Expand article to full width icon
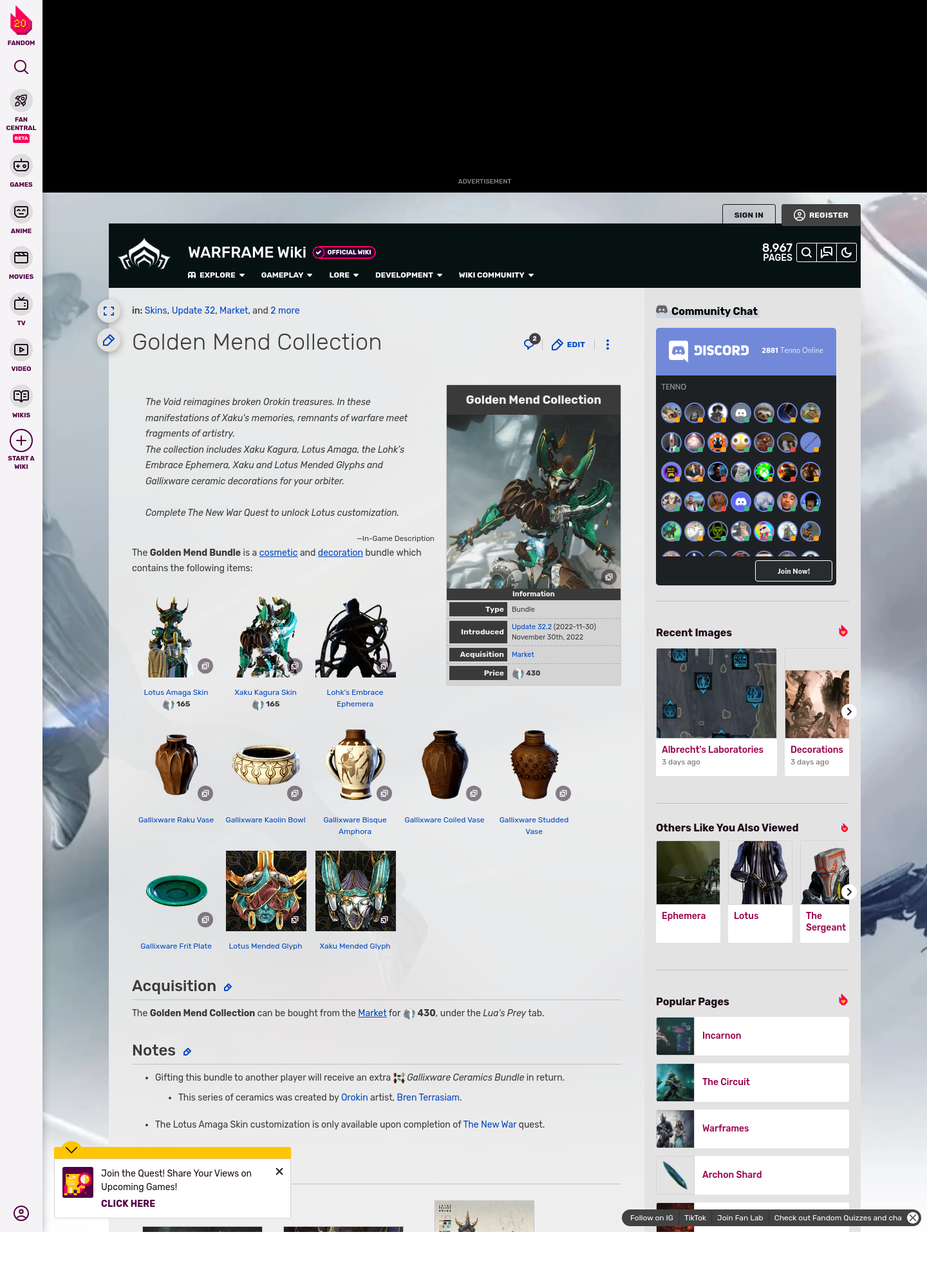This screenshot has height=1288, width=927. (x=109, y=311)
